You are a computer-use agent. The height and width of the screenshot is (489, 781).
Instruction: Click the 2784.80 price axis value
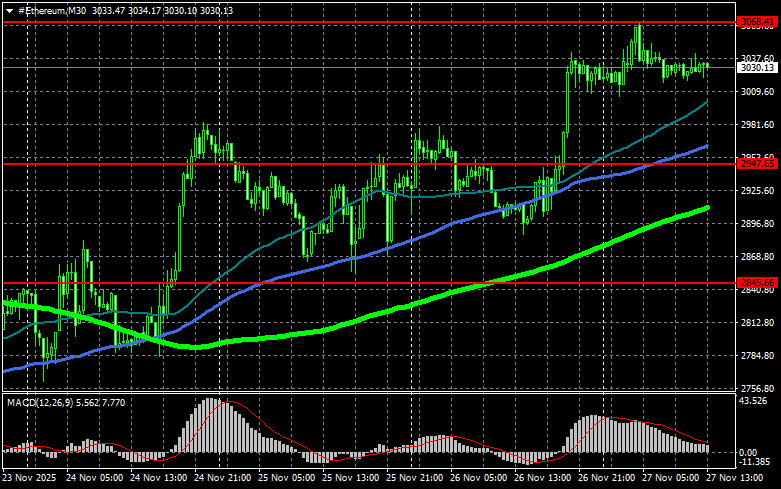(758, 356)
